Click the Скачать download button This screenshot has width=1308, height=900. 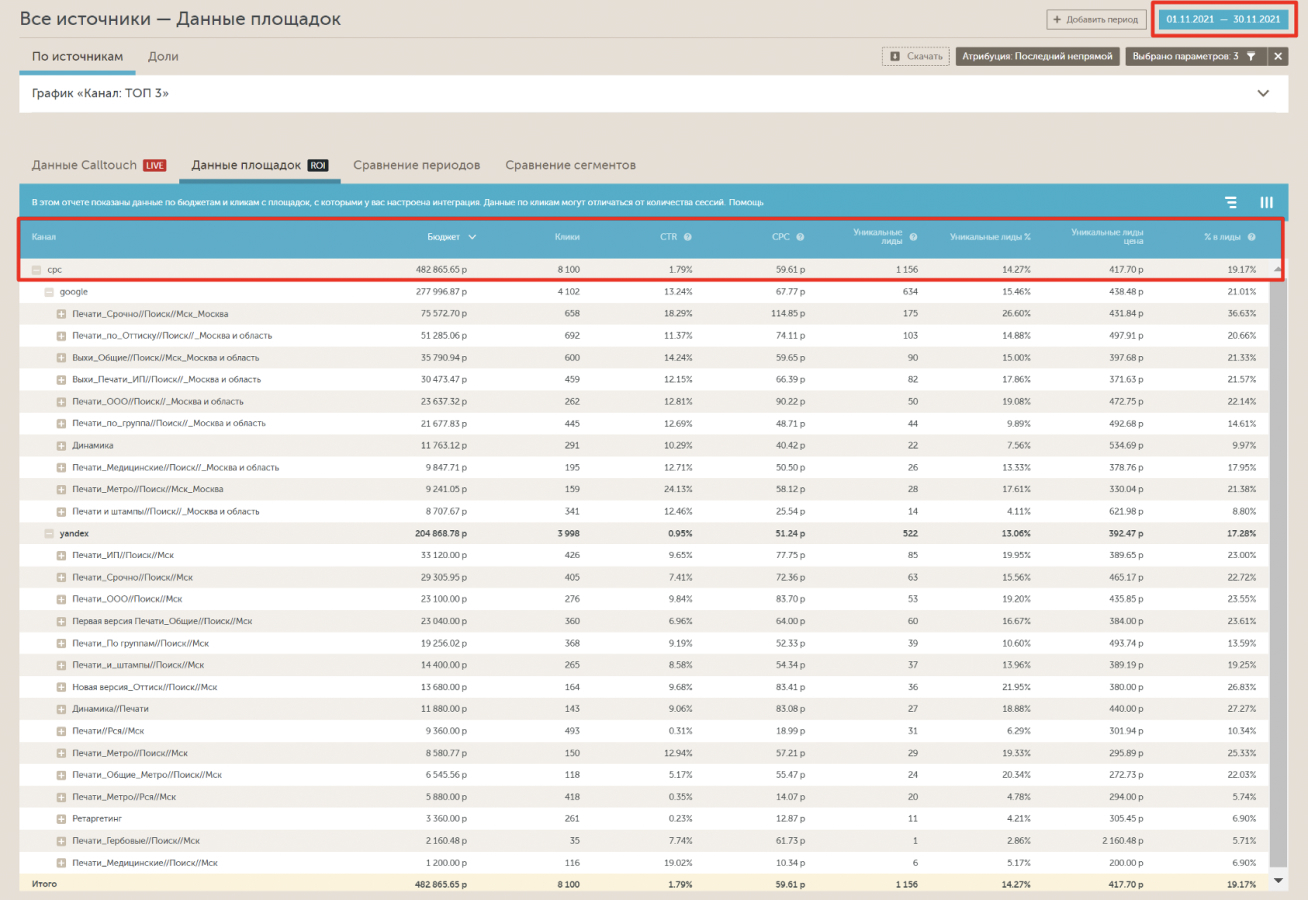[x=915, y=57]
